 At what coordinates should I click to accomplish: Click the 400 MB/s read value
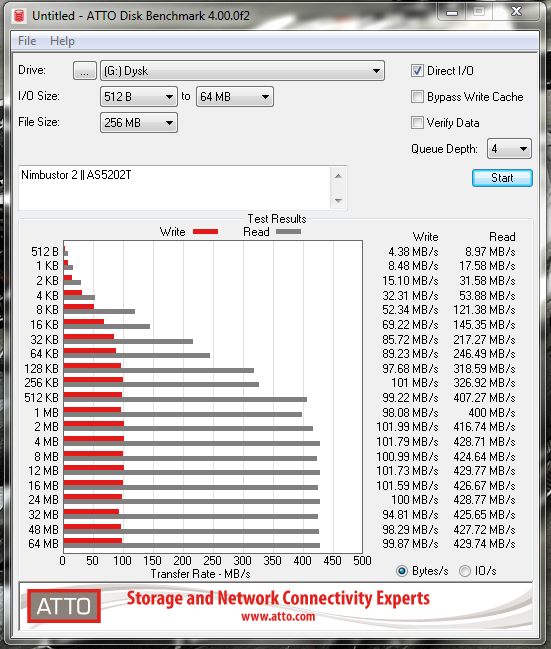(492, 413)
